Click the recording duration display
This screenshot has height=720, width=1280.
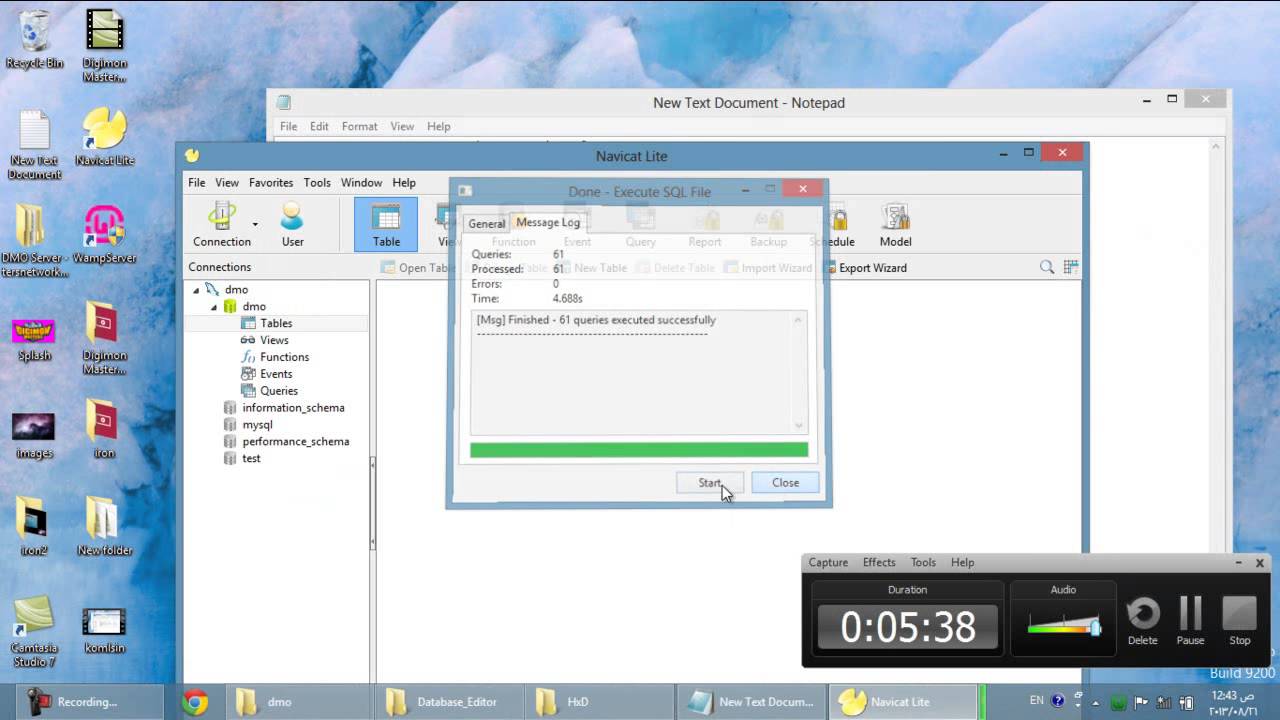click(x=907, y=627)
